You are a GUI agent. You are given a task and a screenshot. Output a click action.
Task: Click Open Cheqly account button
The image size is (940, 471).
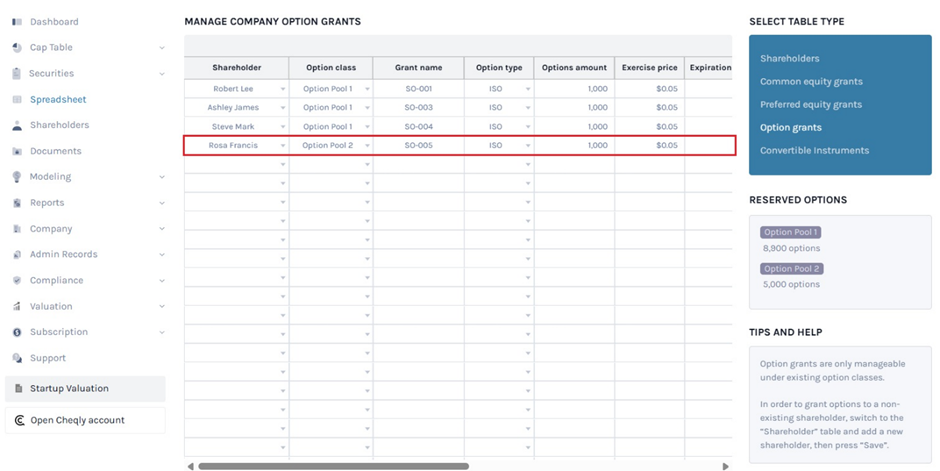click(x=85, y=421)
